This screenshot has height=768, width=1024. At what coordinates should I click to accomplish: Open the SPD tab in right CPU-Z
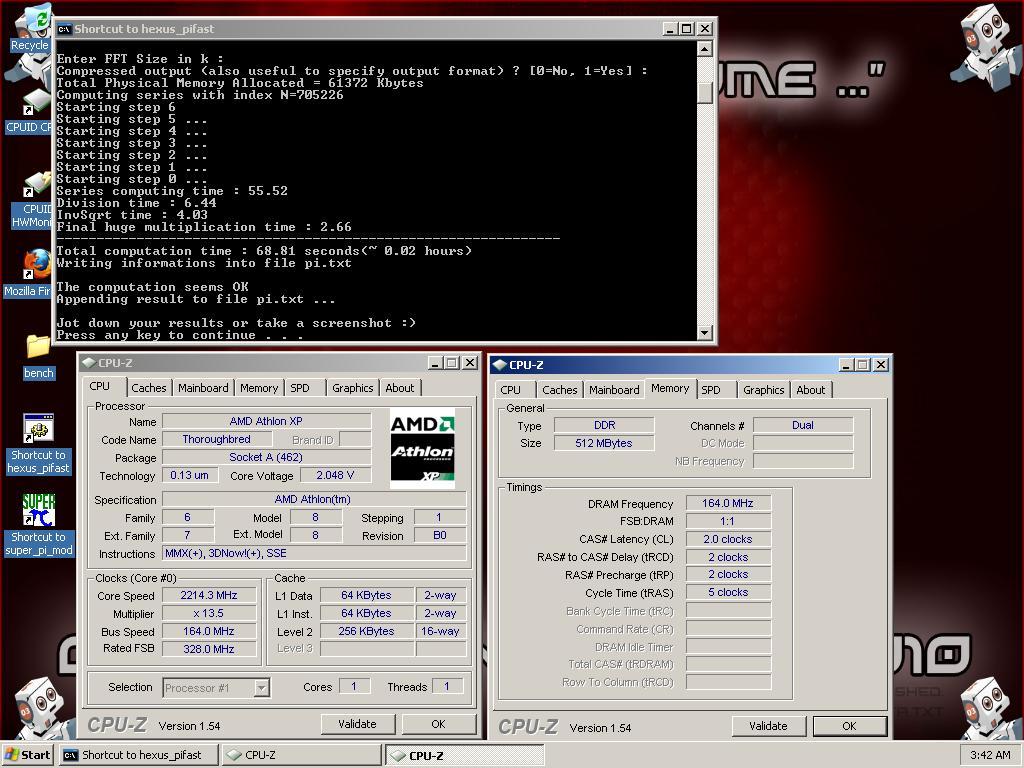(x=716, y=390)
